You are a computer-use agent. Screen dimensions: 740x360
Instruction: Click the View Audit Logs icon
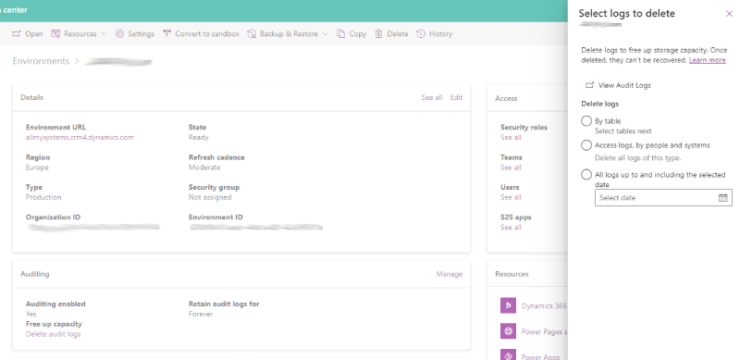[x=589, y=85]
